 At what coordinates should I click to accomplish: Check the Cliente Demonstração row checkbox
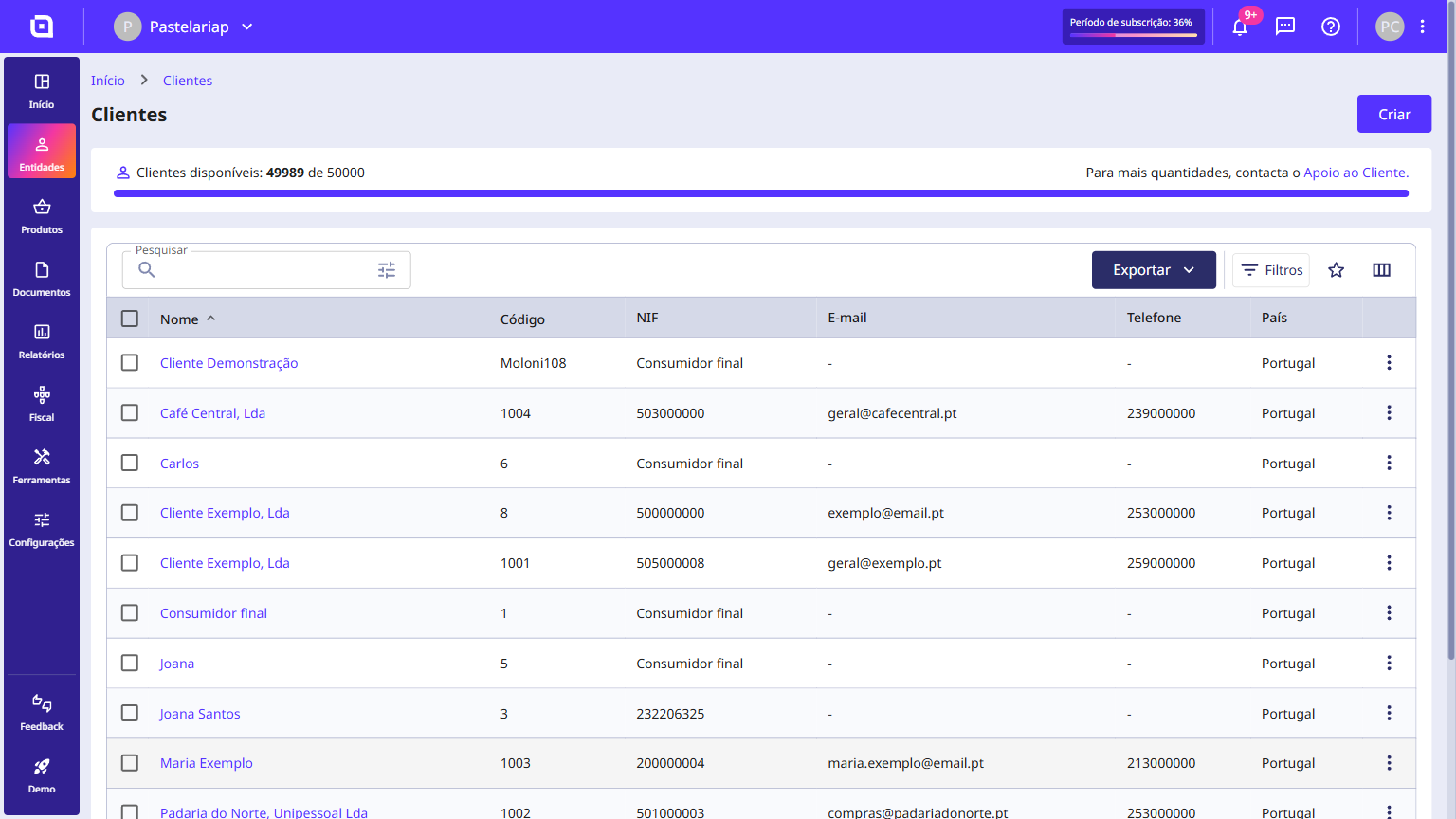tap(130, 363)
